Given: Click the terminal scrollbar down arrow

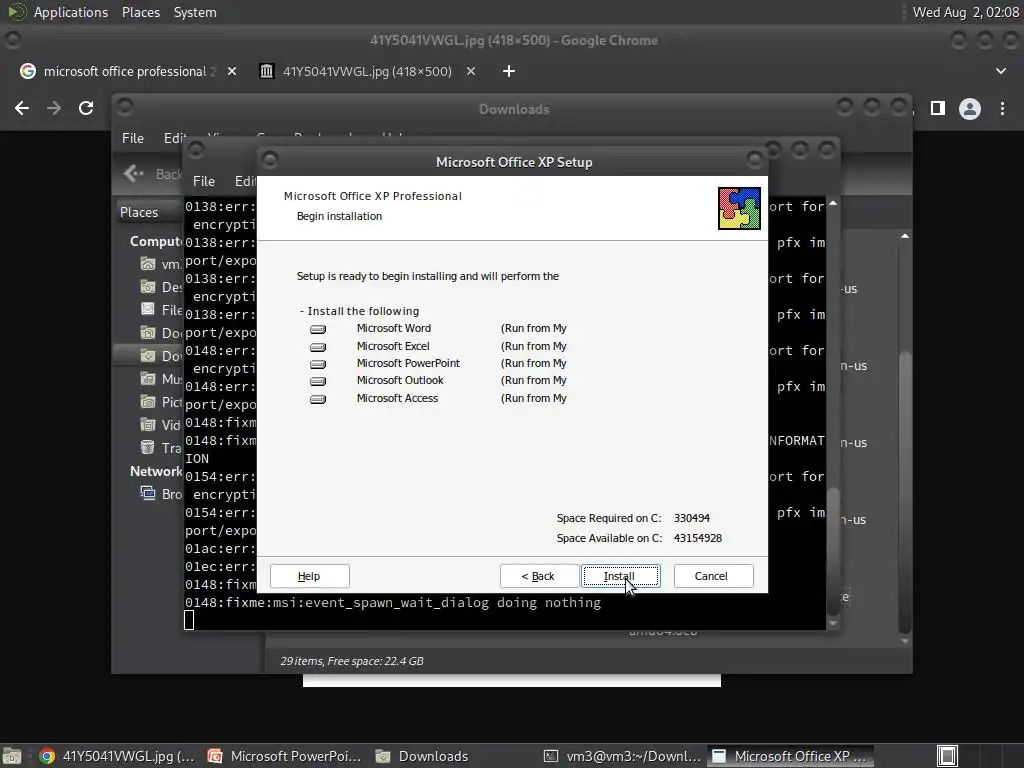Looking at the screenshot, I should coord(833,624).
